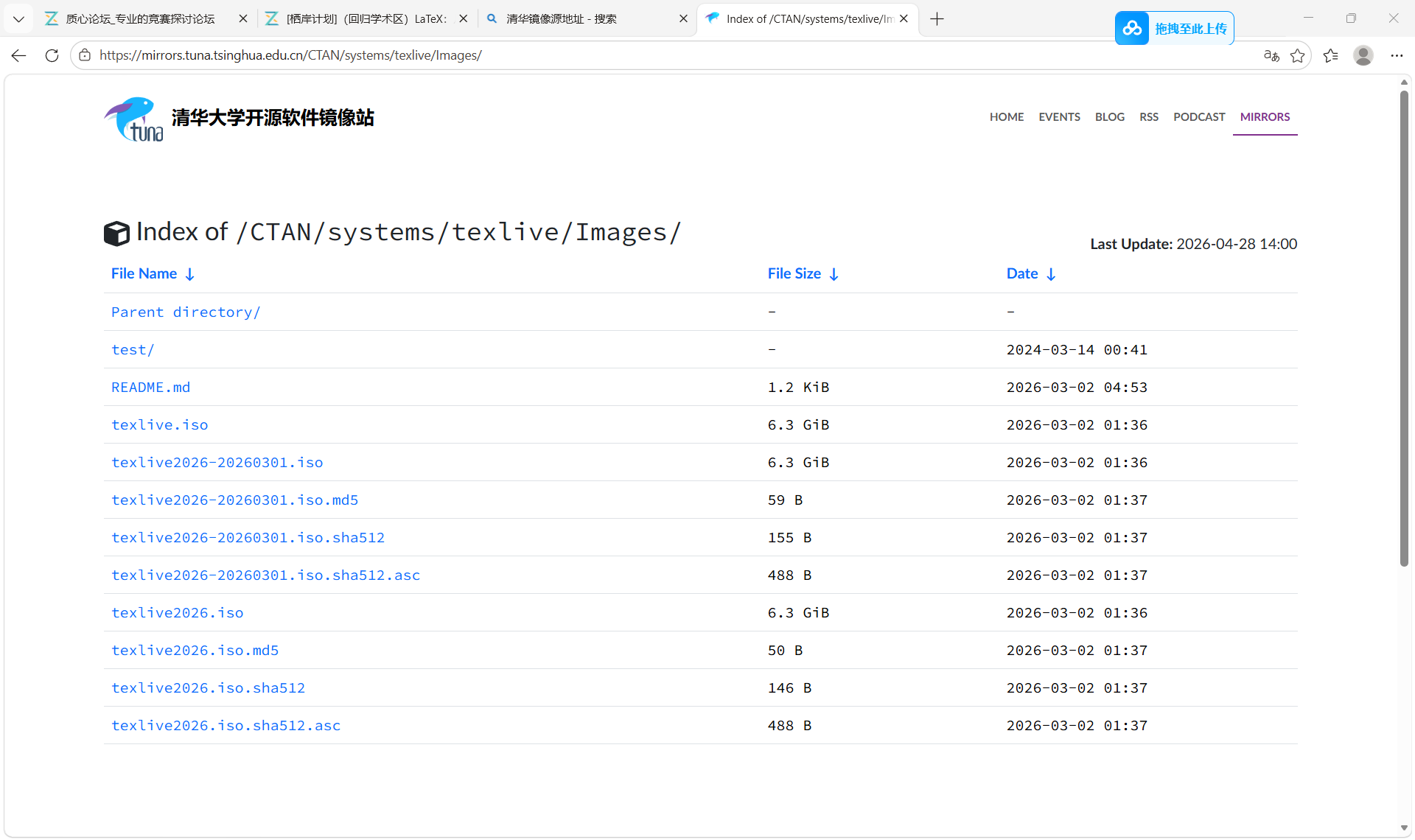Sort listing by Date
The image size is (1415, 840).
(x=1031, y=274)
